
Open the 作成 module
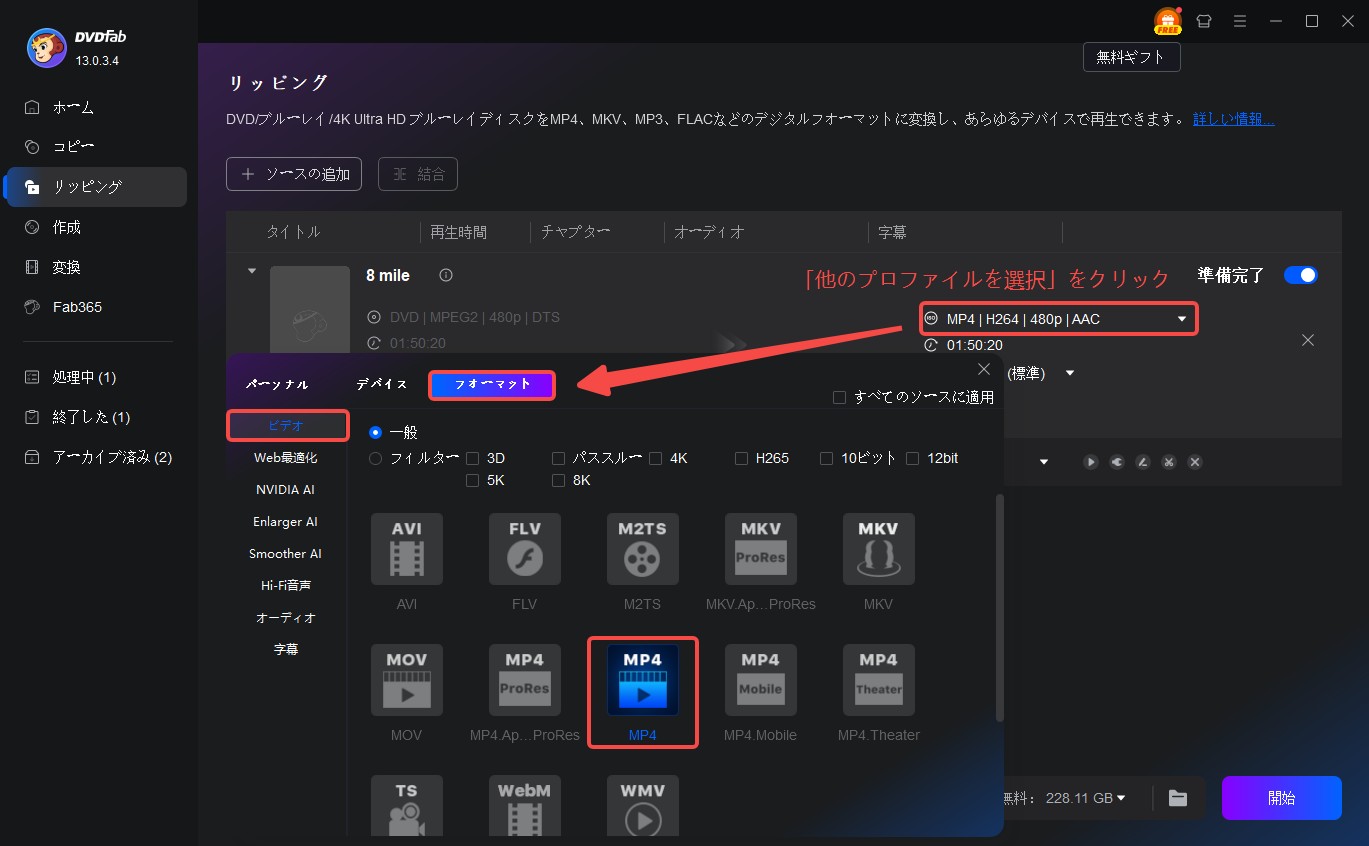96,227
